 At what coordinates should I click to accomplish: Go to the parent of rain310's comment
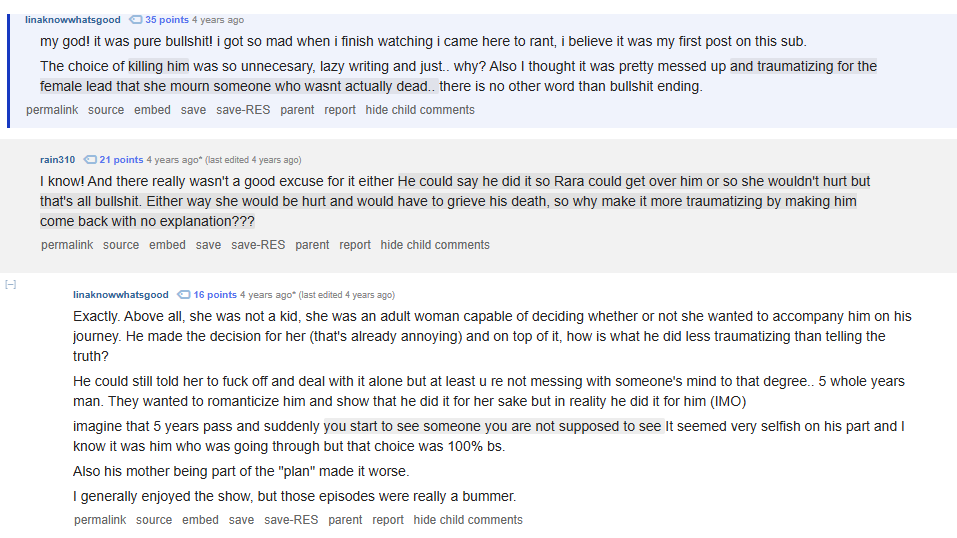[x=312, y=245]
